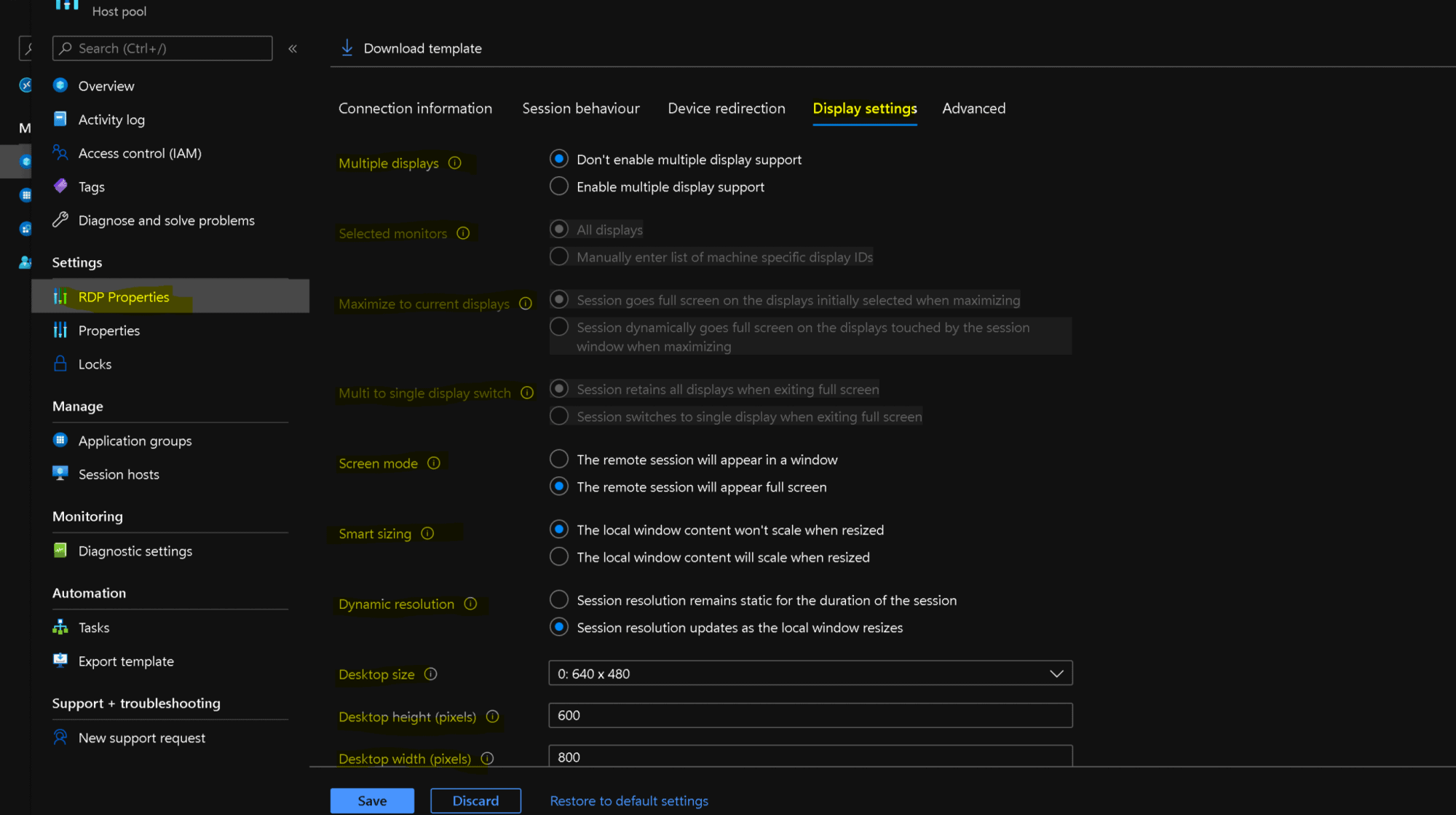Click the Activity log icon
The height and width of the screenshot is (815, 1456).
click(x=60, y=119)
